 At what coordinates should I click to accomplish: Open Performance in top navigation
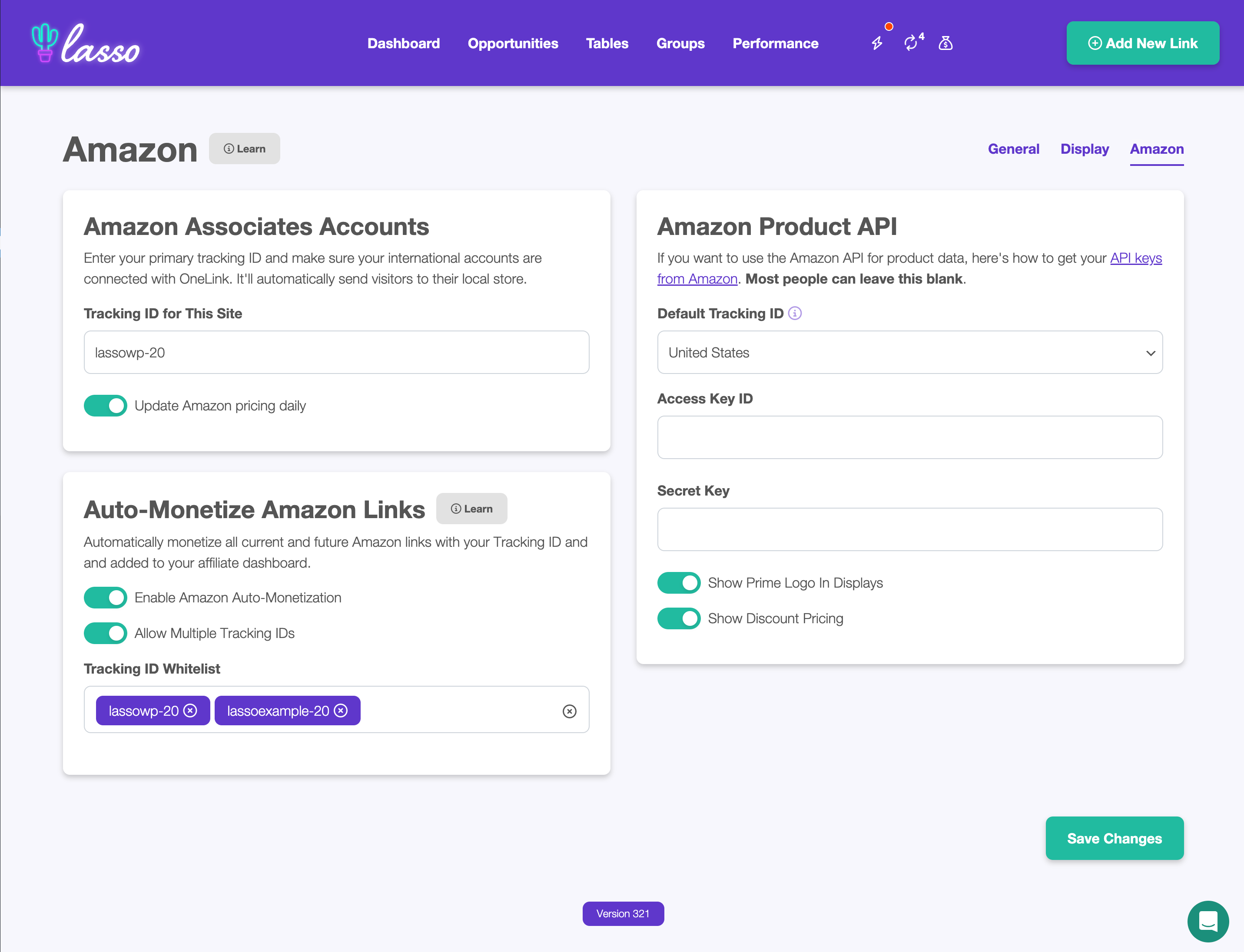(x=775, y=43)
